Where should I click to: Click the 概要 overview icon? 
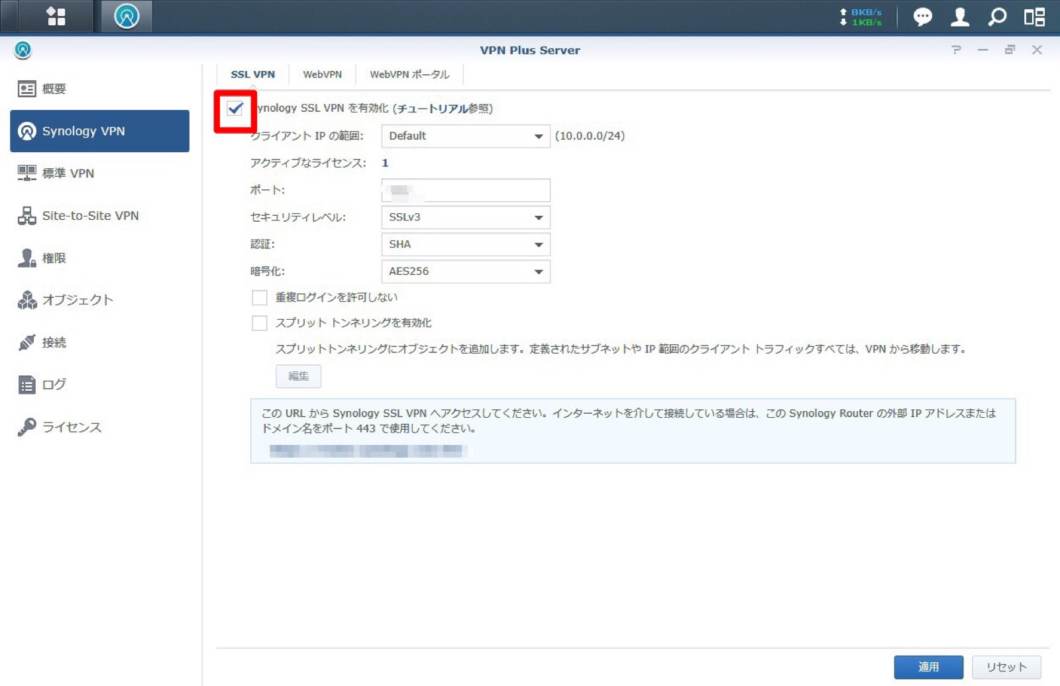point(26,89)
